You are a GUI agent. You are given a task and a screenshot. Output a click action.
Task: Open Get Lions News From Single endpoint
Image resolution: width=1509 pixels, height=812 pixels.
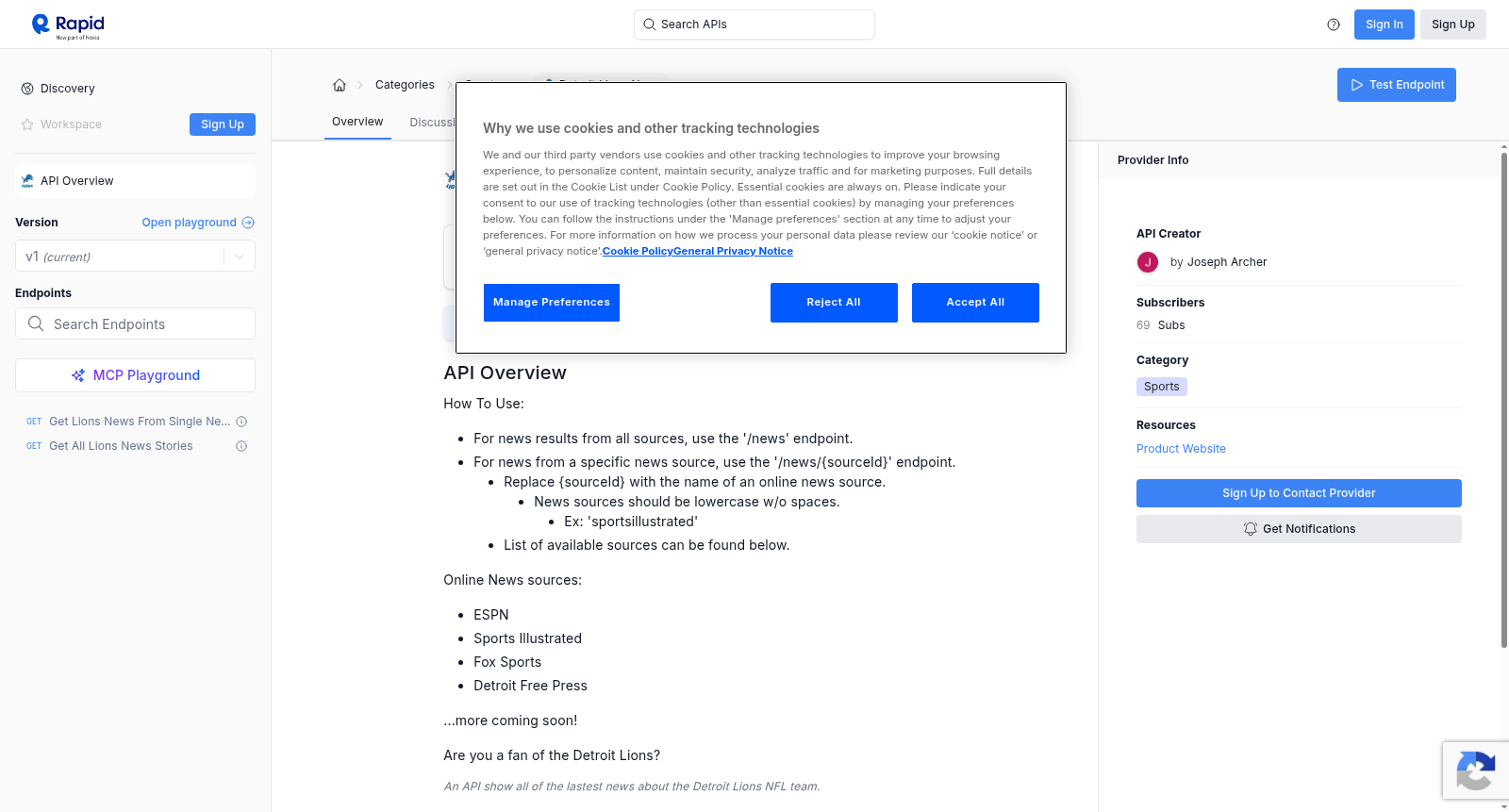140,422
